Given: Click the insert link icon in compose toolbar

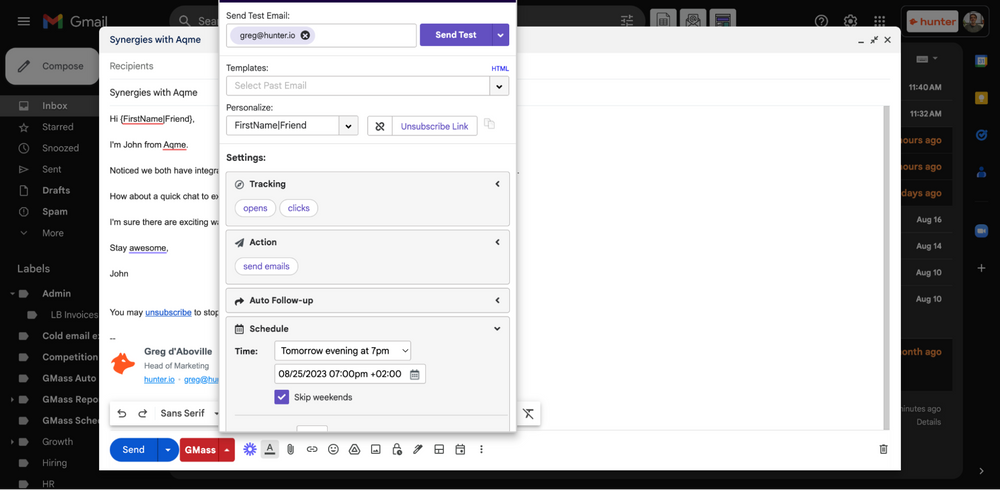Looking at the screenshot, I should coord(312,450).
